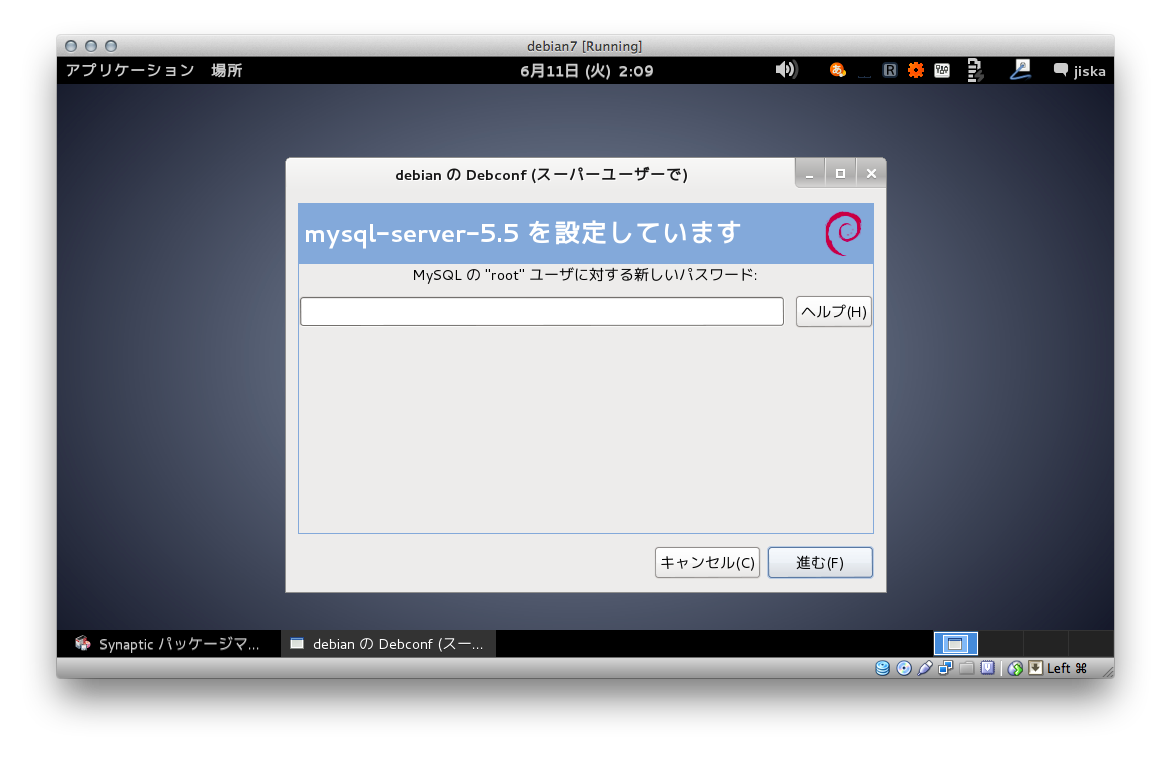Click the MySQL "root" password prompt label
Image resolution: width=1171 pixels, height=757 pixels.
coord(585,275)
